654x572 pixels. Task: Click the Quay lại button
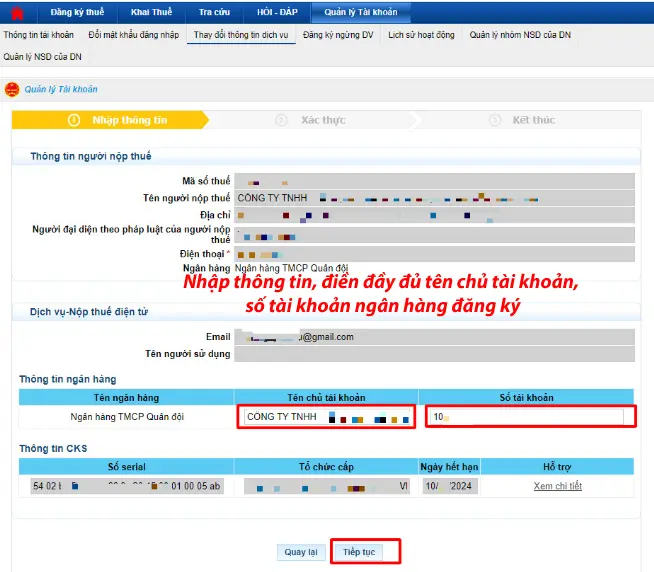click(x=301, y=552)
